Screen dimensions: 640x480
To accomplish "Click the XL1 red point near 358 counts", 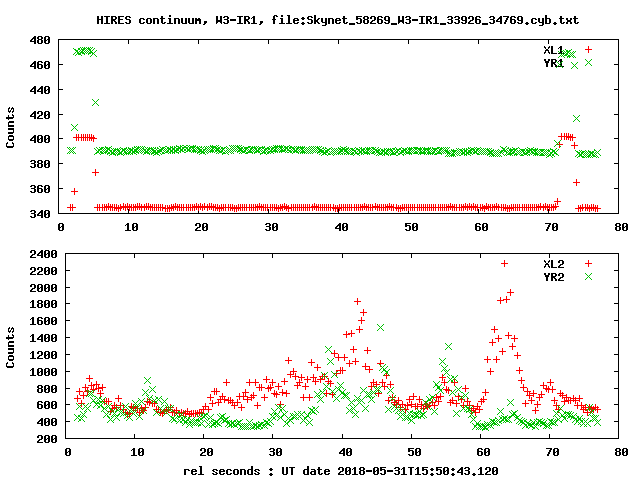I will point(74,191).
